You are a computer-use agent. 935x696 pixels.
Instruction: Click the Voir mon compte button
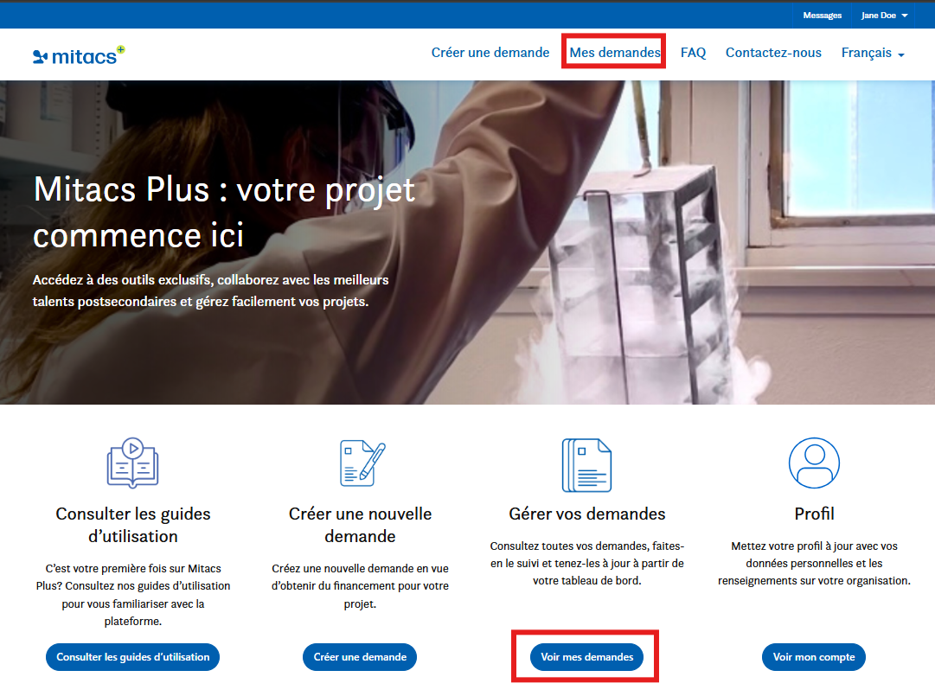(814, 657)
